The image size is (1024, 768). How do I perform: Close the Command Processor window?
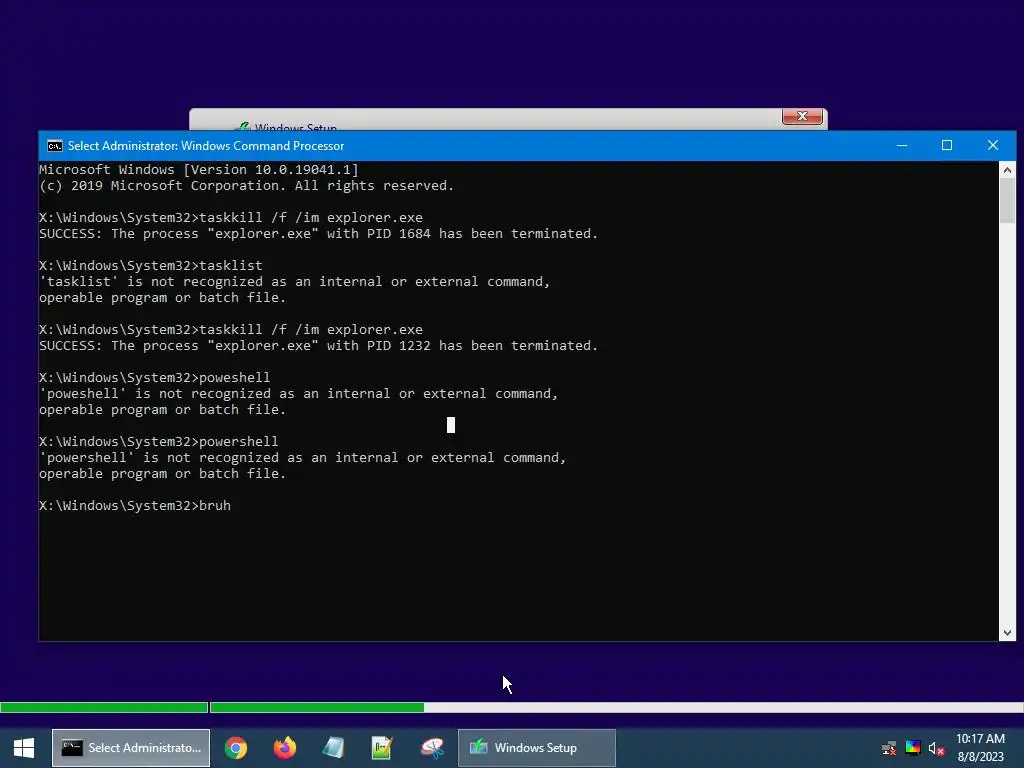[x=993, y=145]
